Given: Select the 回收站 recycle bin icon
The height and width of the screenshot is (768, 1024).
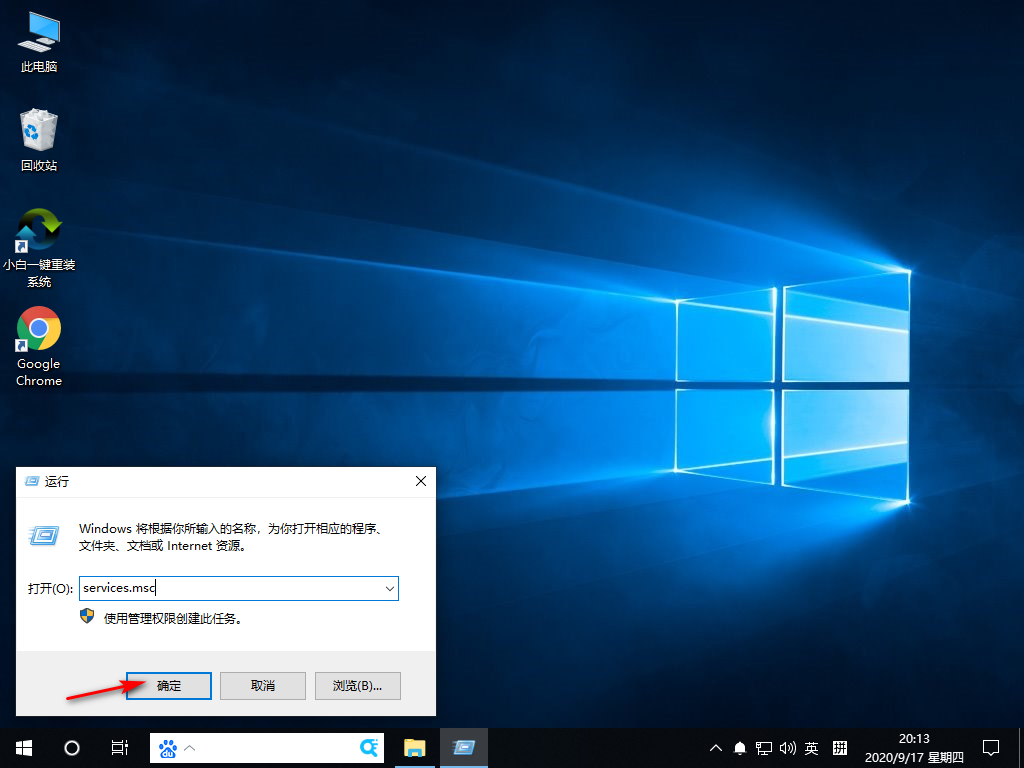Looking at the screenshot, I should 39,140.
